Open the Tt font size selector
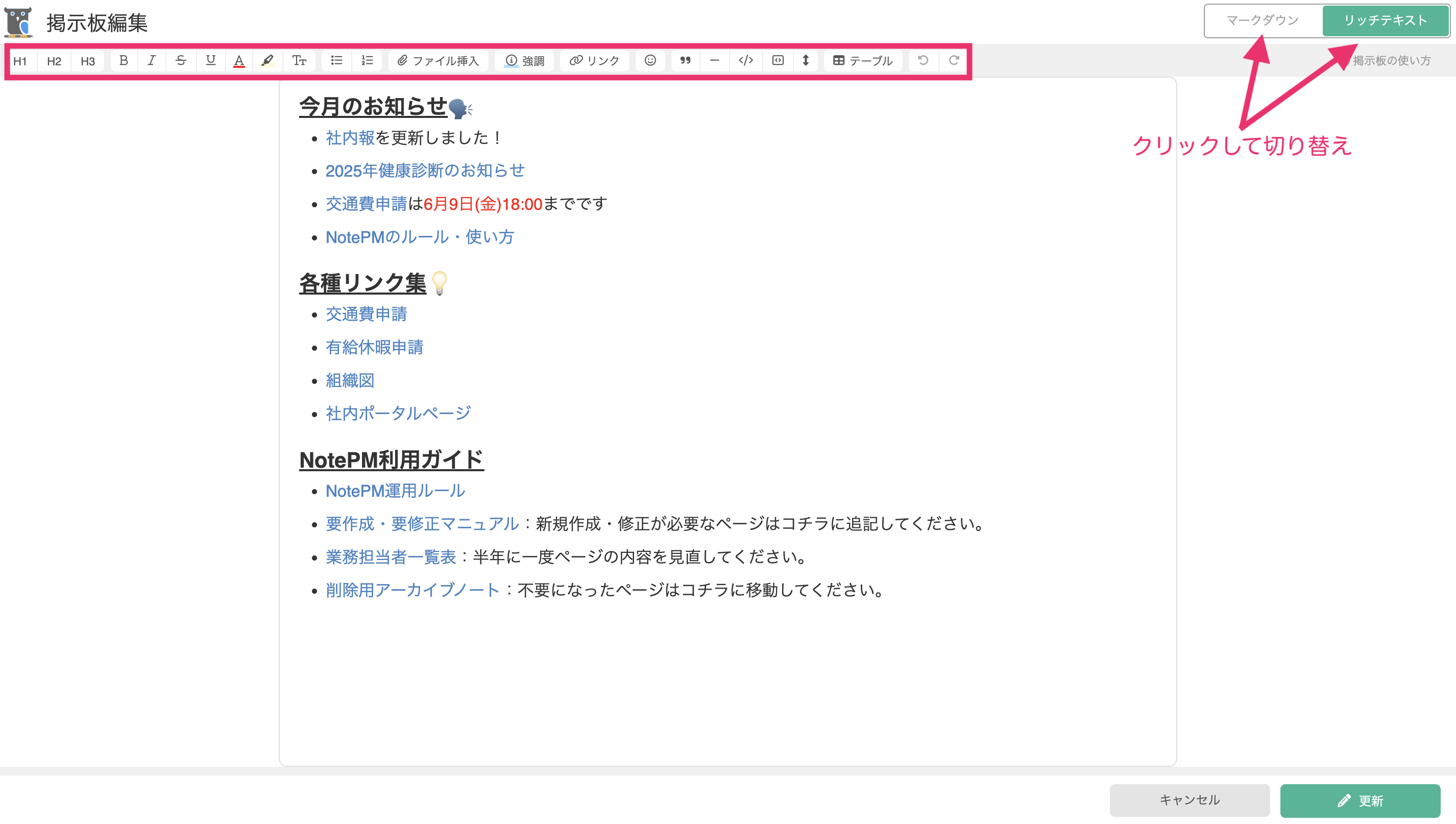Image resolution: width=1456 pixels, height=824 pixels. (x=299, y=61)
